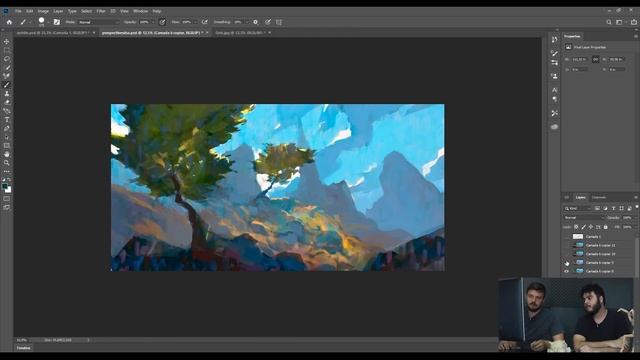Select the Rectangle shape tool
This screenshot has height=360, width=640.
7,145
